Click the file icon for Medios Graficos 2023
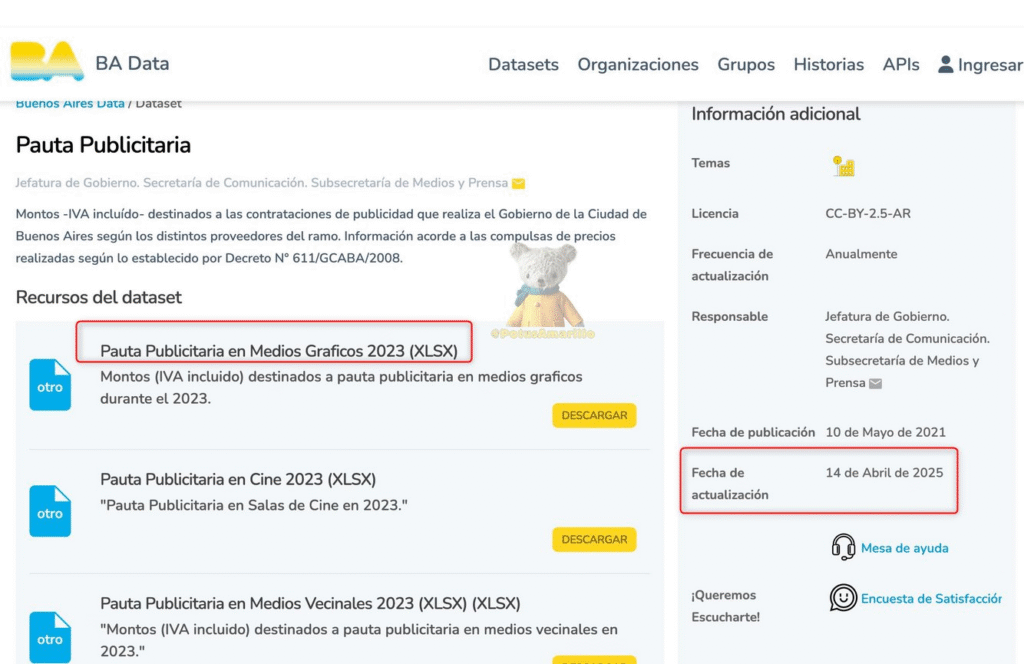1024x664 pixels. pyautogui.click(x=50, y=385)
